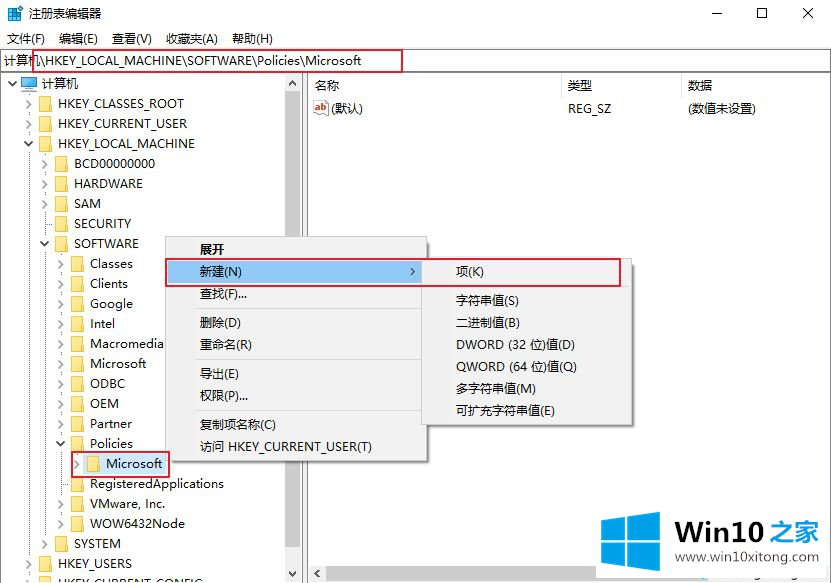Screen dimensions: 831x583
Task: Click the HKEY_CLASSES_ROOT folder icon
Action: (x=46, y=104)
